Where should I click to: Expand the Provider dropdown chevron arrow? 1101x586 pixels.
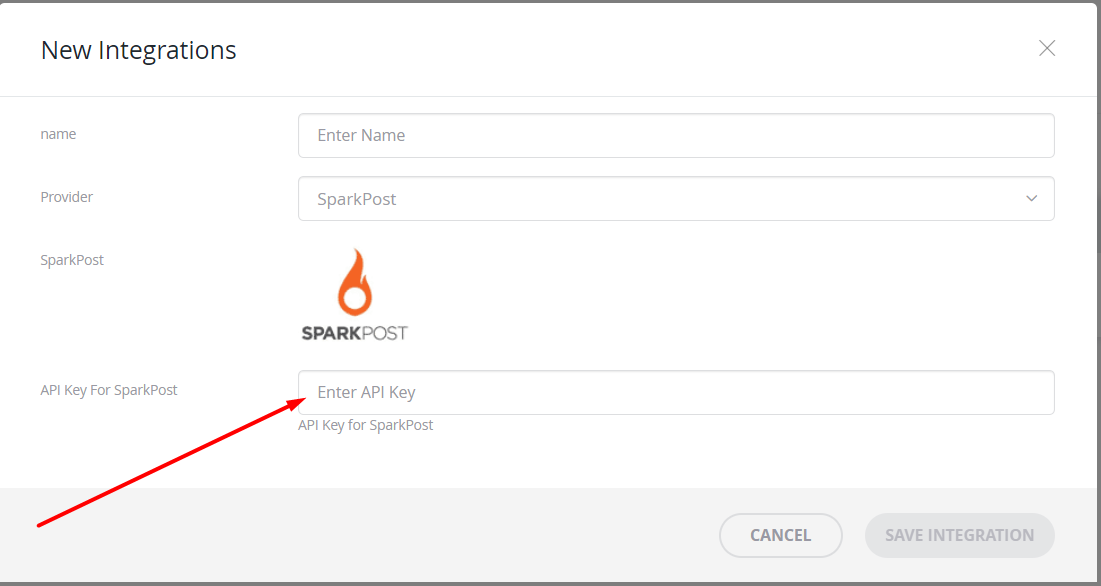[x=1031, y=199]
